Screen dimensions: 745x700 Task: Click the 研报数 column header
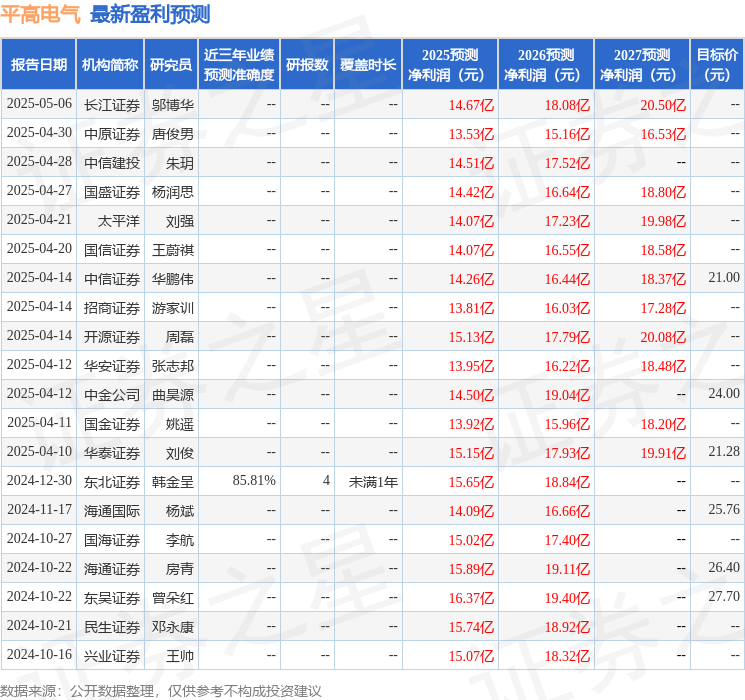tap(307, 65)
